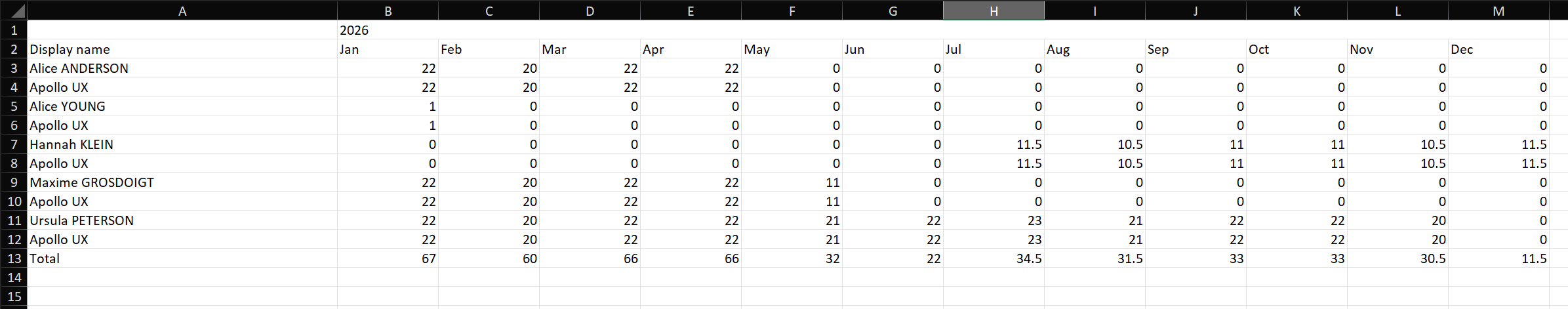The image size is (1568, 309).
Task: Click the row 13 header number
Action: click(14, 258)
